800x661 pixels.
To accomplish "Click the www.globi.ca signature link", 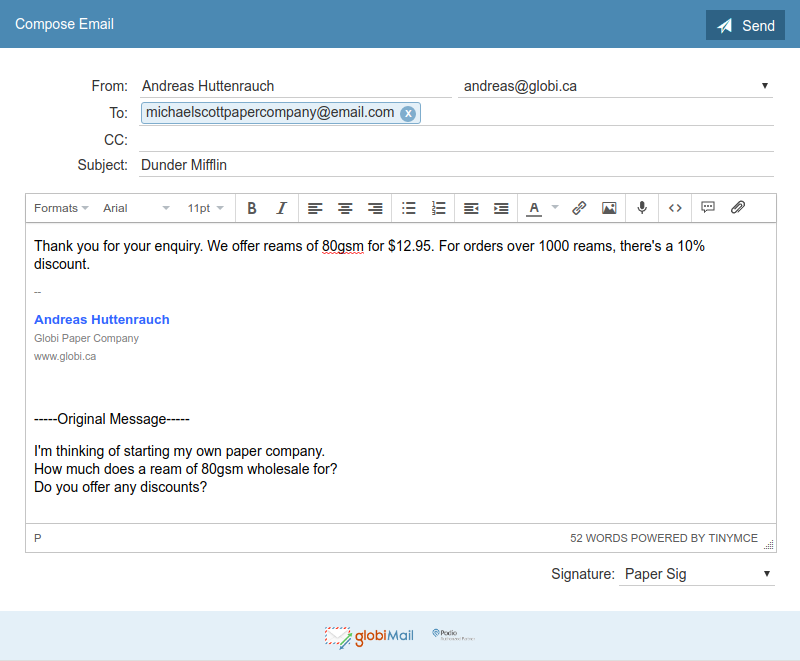I will [65, 356].
